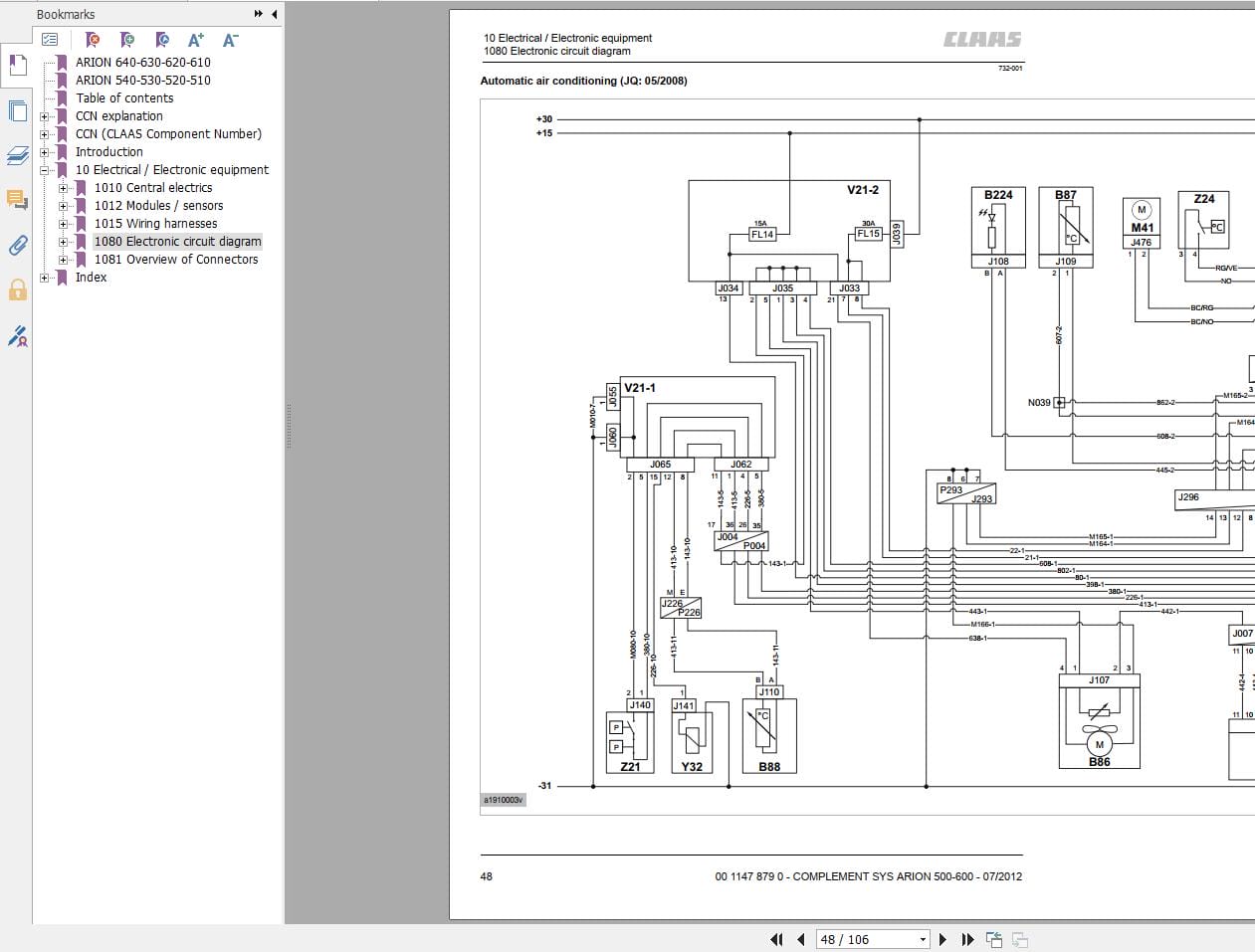Expand the CCN explanation bookmark
The height and width of the screenshot is (952, 1255).
(44, 116)
